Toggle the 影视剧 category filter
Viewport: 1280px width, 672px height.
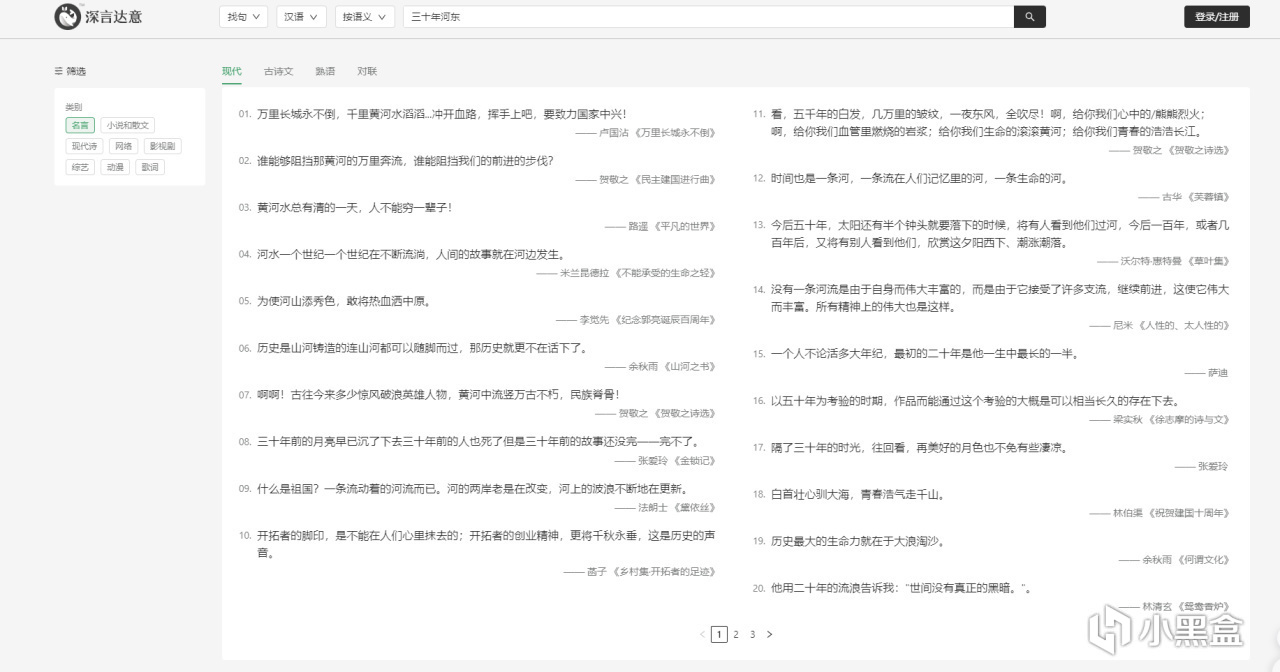(x=160, y=146)
